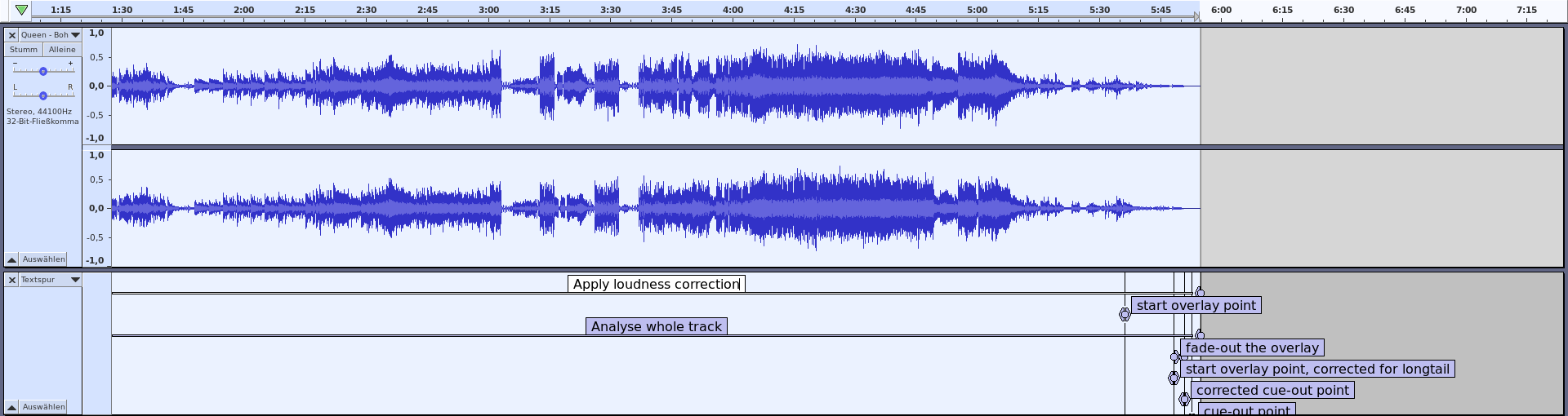Click handle of 'start overlay point, corrected for longtail'
This screenshot has height=416, width=1568.
pyautogui.click(x=1174, y=378)
